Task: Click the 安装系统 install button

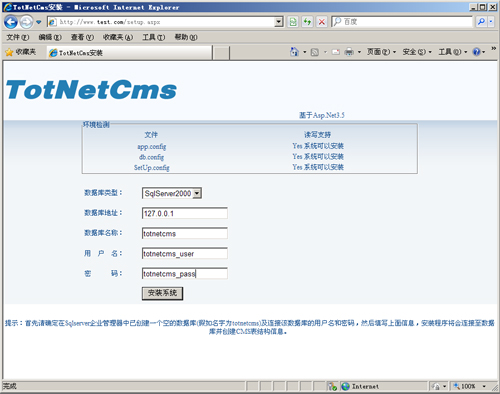Action: point(162,293)
